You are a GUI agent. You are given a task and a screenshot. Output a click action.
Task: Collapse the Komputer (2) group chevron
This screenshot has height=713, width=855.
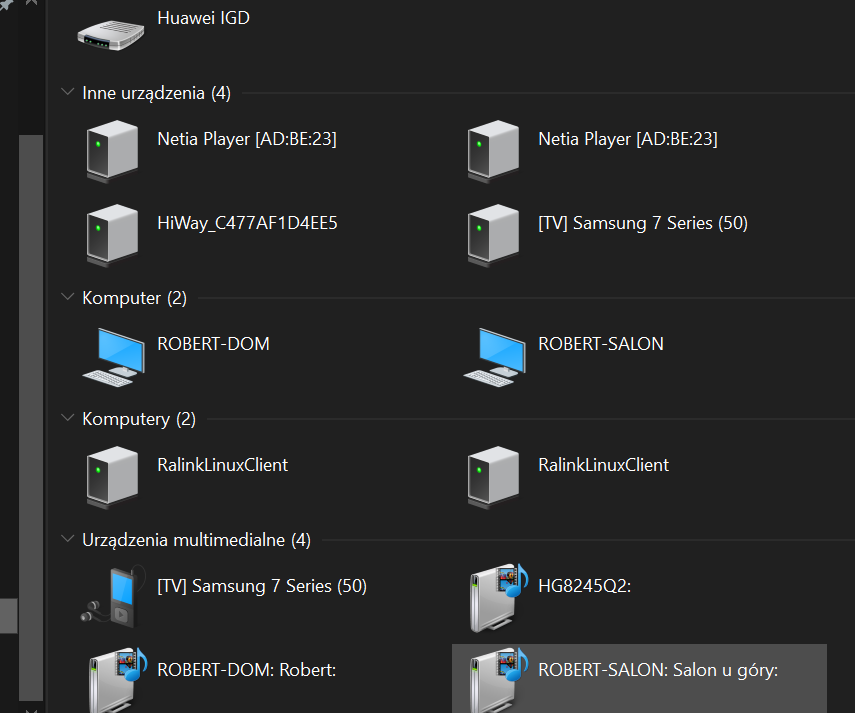[x=68, y=297]
